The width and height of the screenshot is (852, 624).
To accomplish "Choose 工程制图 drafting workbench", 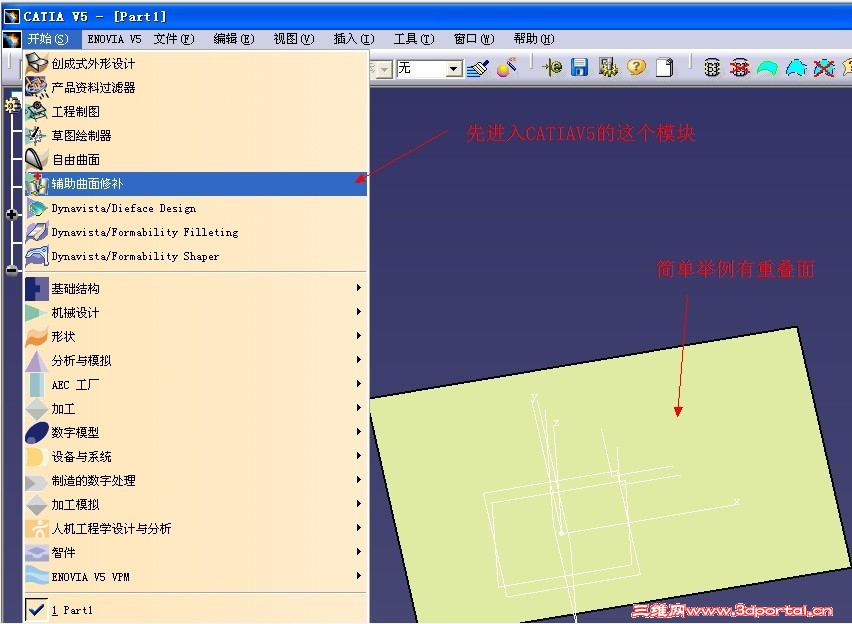I will coord(196,111).
